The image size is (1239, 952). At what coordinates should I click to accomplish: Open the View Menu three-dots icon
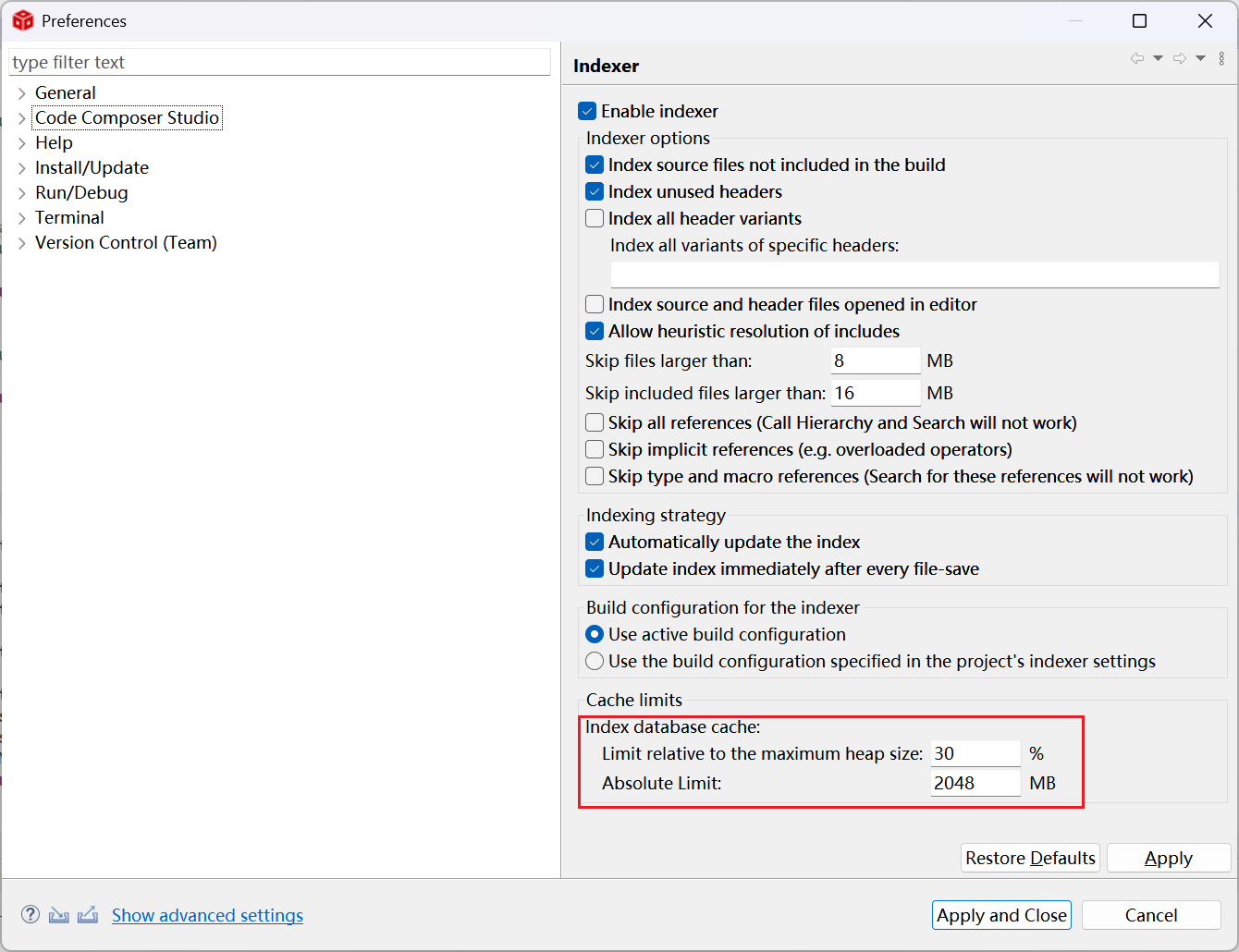click(x=1221, y=58)
